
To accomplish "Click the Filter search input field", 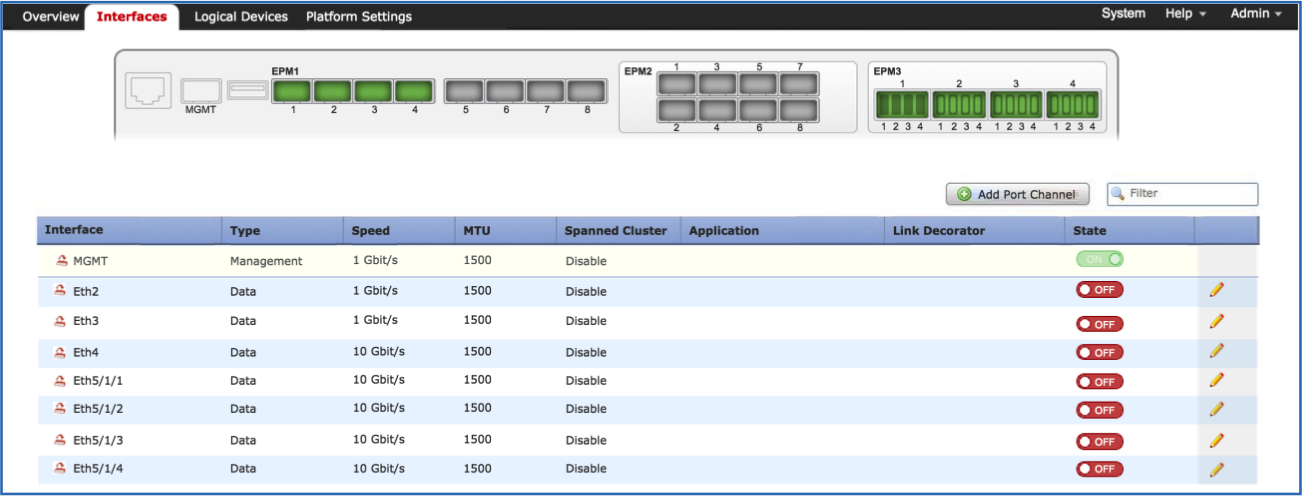I will coord(1189,194).
